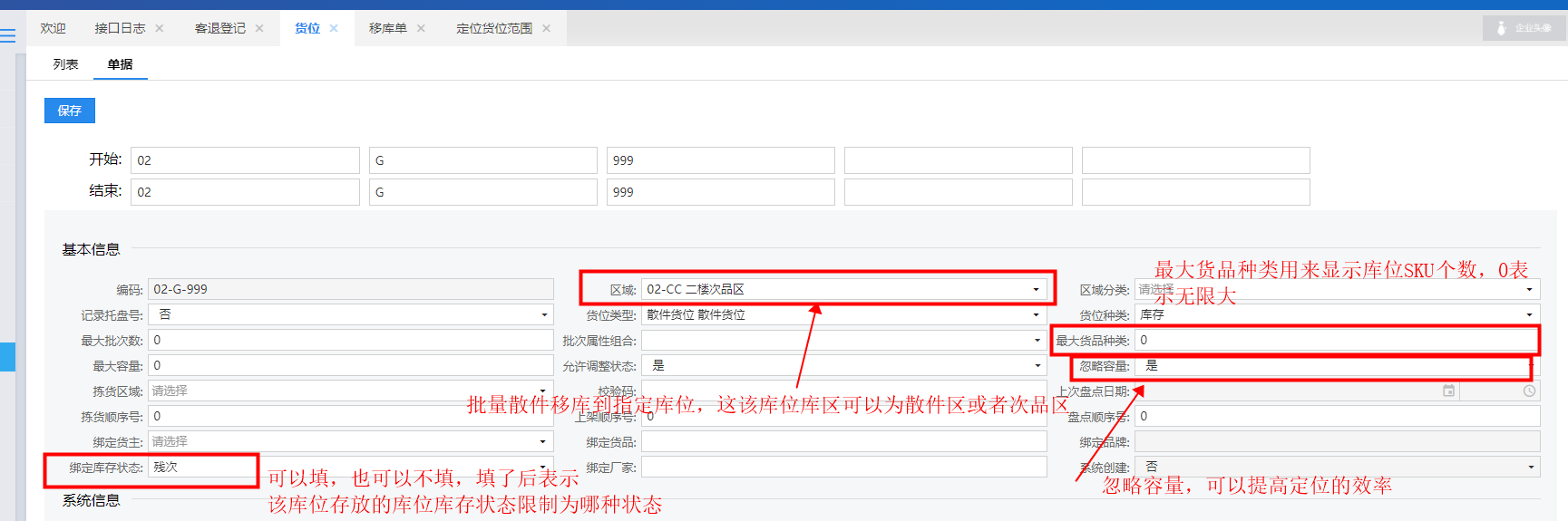Expand the 记录托盘号 dropdown

[x=544, y=315]
